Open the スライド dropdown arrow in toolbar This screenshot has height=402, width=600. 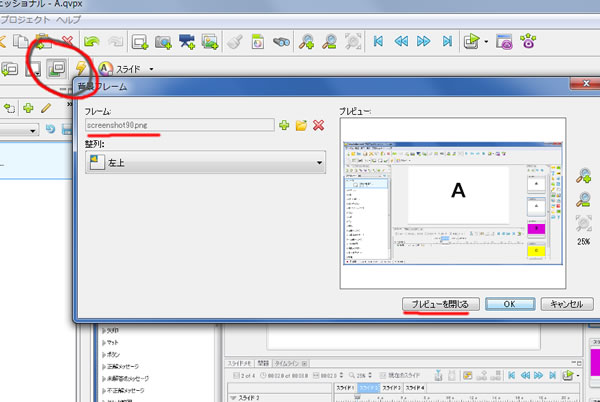[151, 70]
